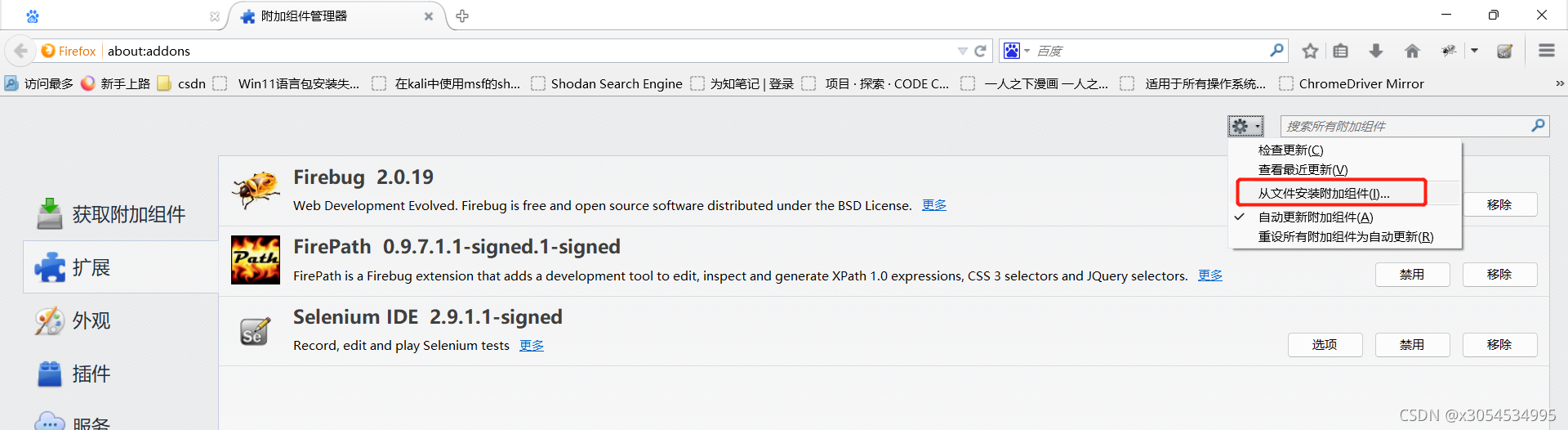Image resolution: width=1568 pixels, height=430 pixels.
Task: Go back with the browser back arrow
Action: tap(20, 51)
